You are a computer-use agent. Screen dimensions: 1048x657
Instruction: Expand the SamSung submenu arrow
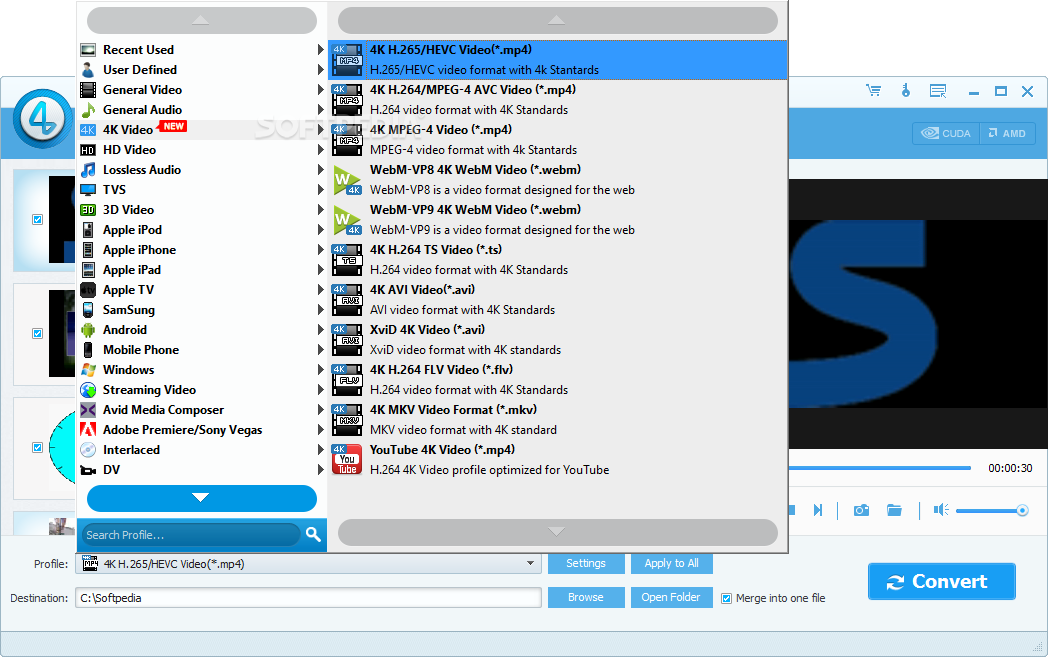click(x=321, y=309)
